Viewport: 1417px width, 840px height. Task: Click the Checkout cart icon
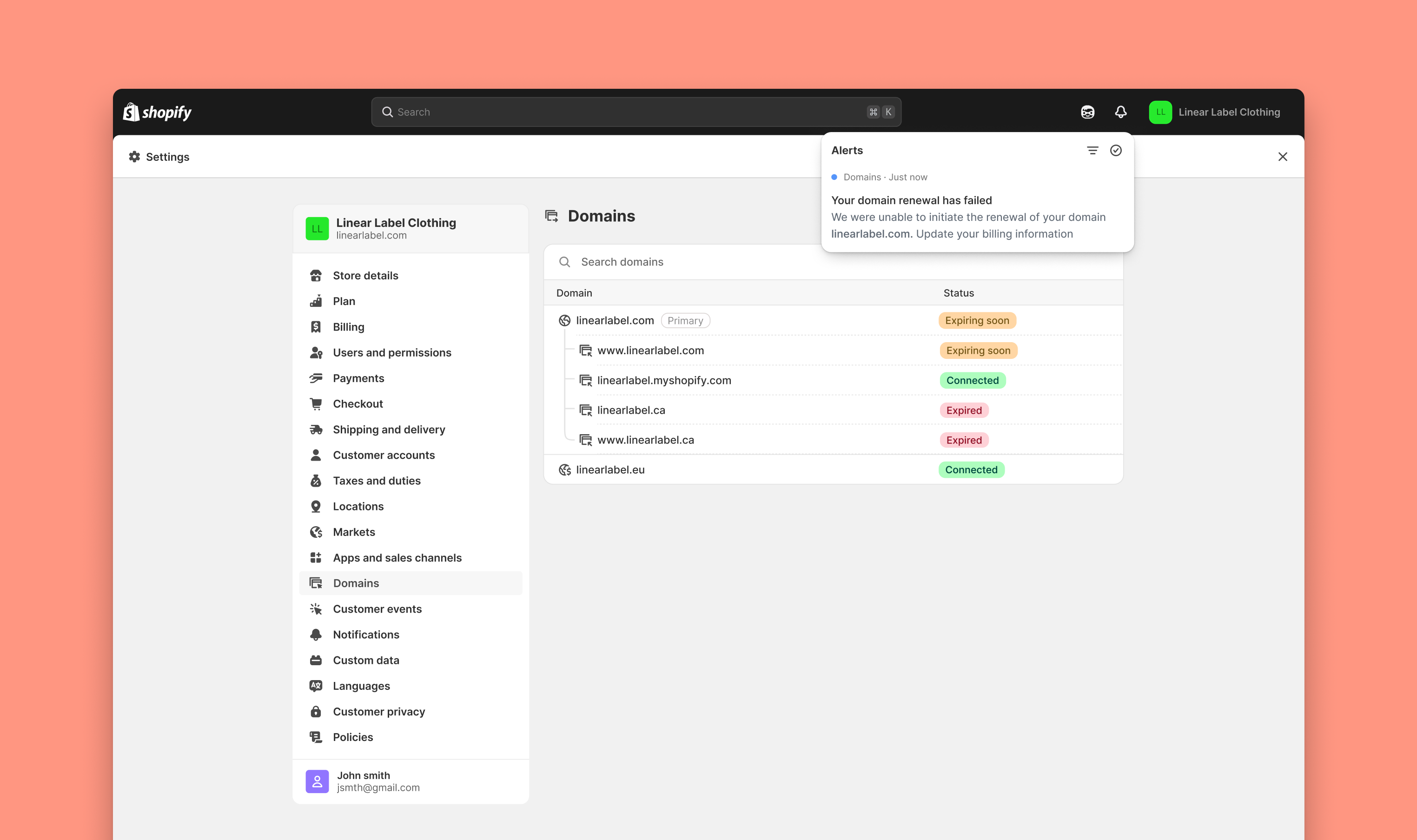[x=316, y=403]
